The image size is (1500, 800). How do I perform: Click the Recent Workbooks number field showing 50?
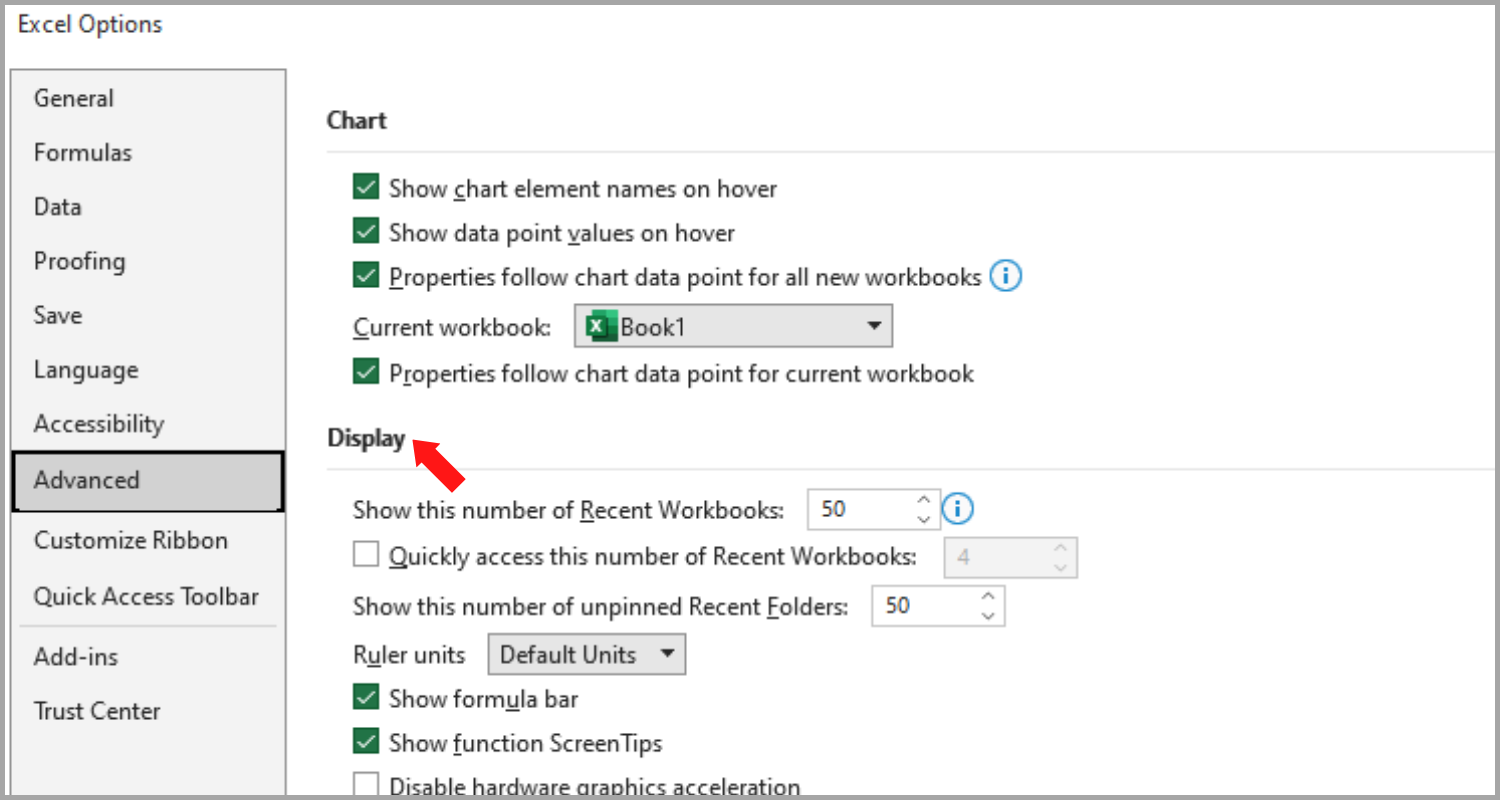(x=860, y=509)
